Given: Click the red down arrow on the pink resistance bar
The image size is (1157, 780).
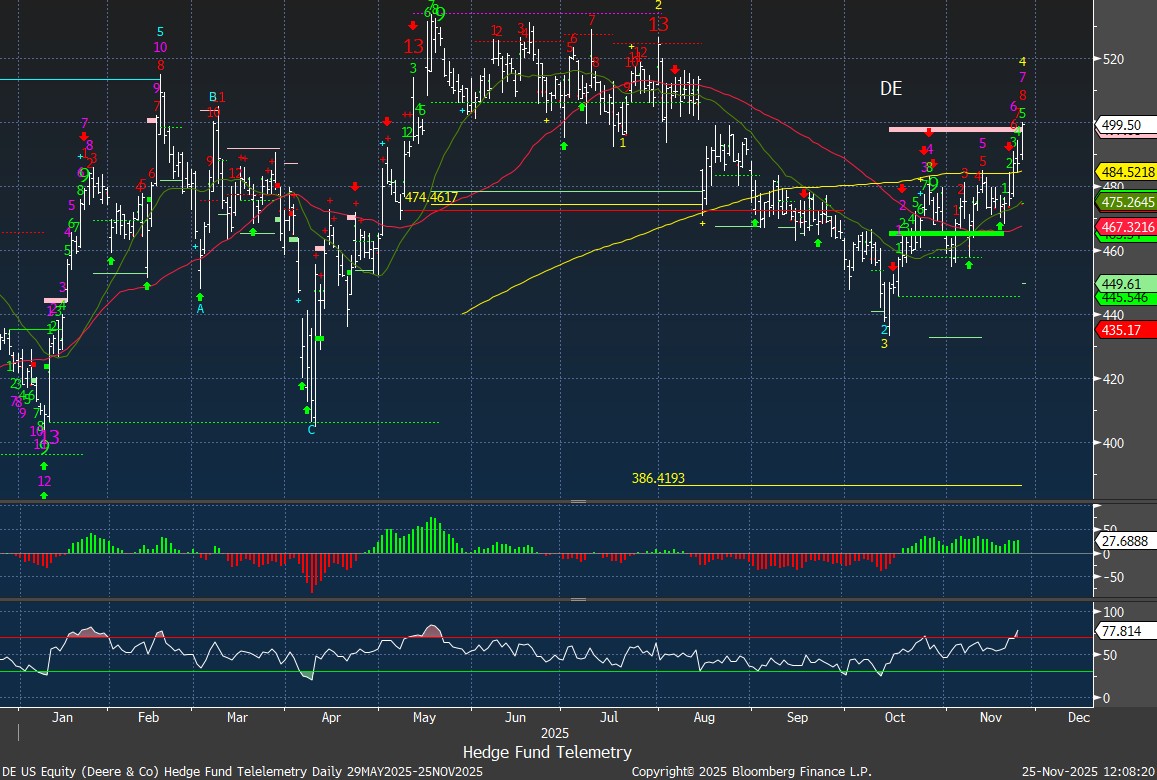Looking at the screenshot, I should 929,132.
